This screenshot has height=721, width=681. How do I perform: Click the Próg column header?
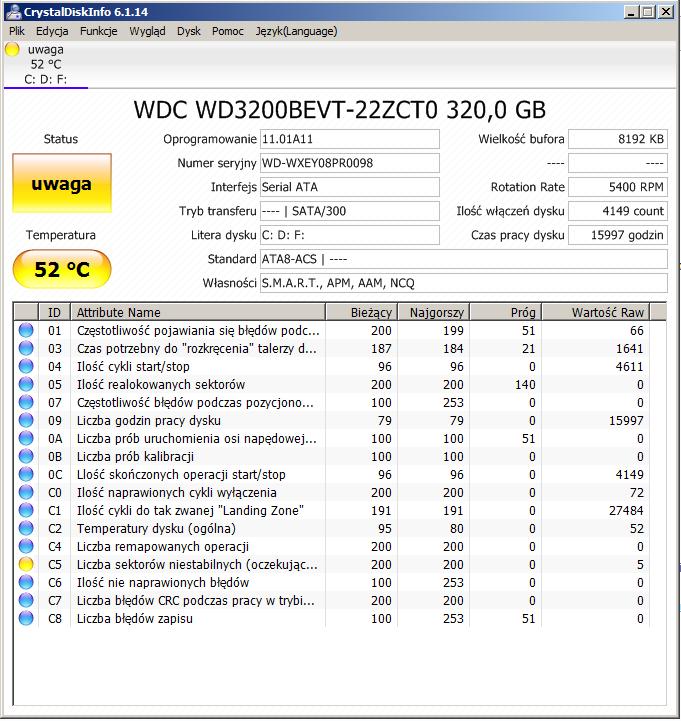(x=505, y=312)
